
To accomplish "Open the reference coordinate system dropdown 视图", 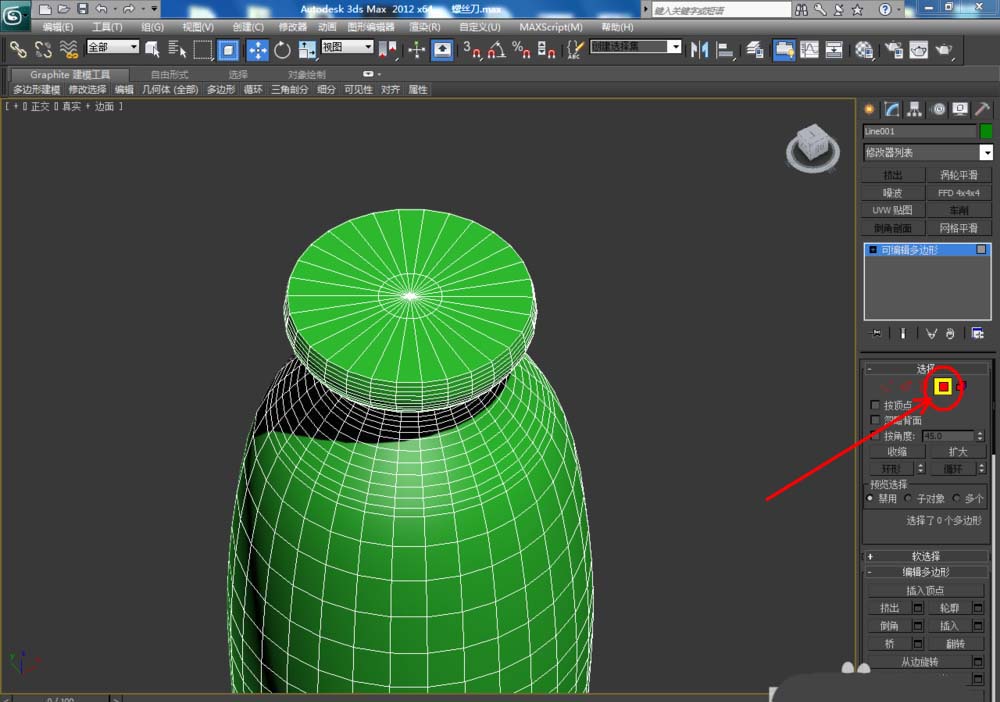I will 347,47.
